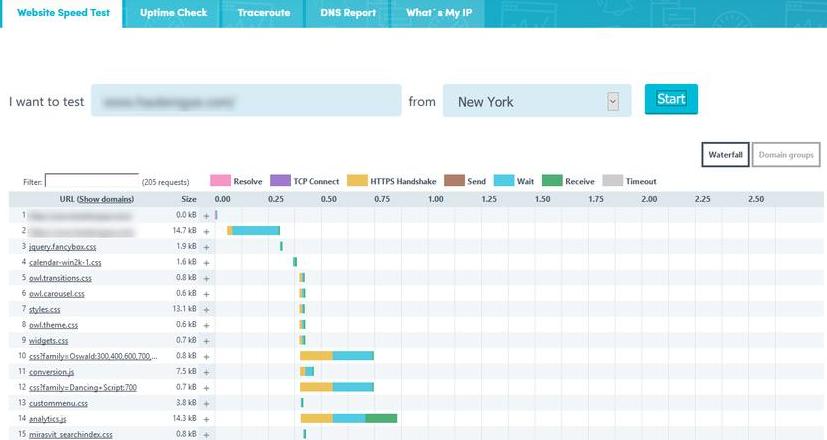Click the Filter text box
The image size is (827, 440).
tap(92, 181)
